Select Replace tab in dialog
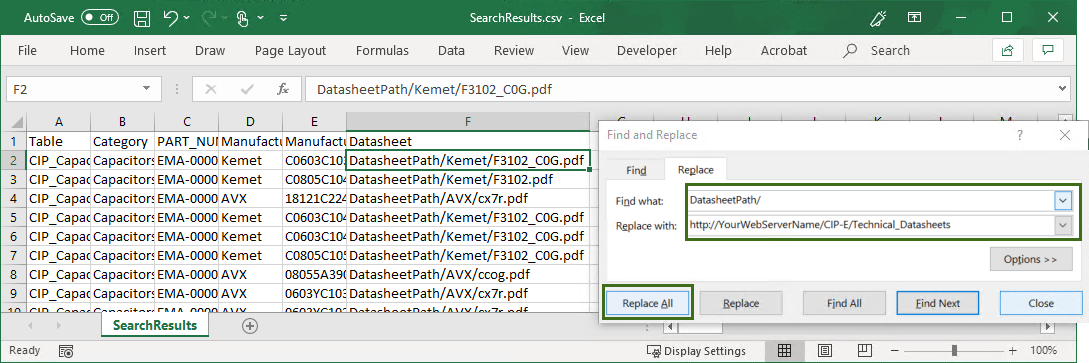 coord(695,169)
